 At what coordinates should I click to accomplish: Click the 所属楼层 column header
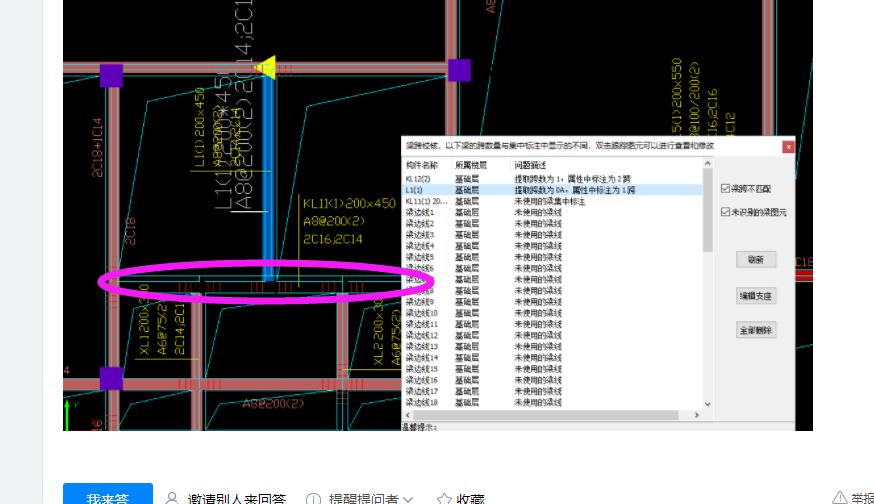[470, 165]
